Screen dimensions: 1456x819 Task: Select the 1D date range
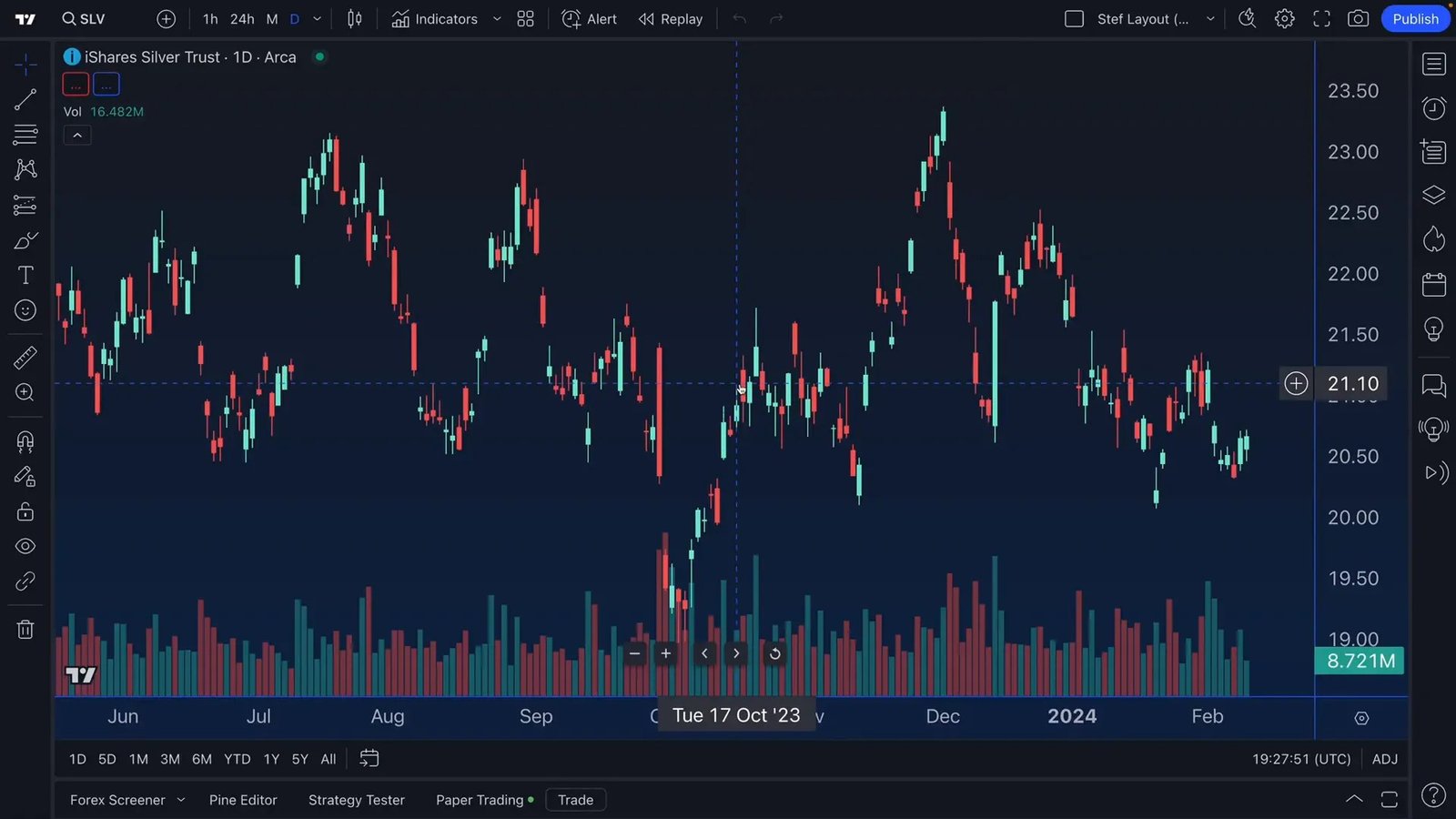click(77, 759)
